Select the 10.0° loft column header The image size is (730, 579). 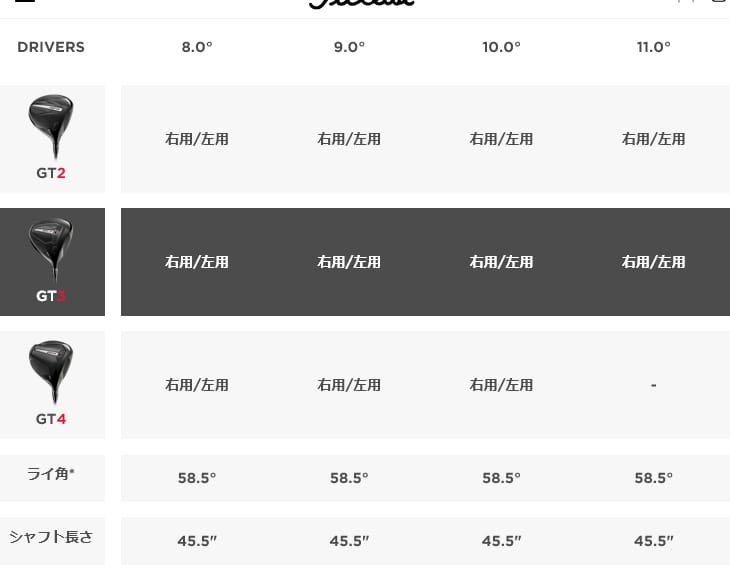pos(501,47)
